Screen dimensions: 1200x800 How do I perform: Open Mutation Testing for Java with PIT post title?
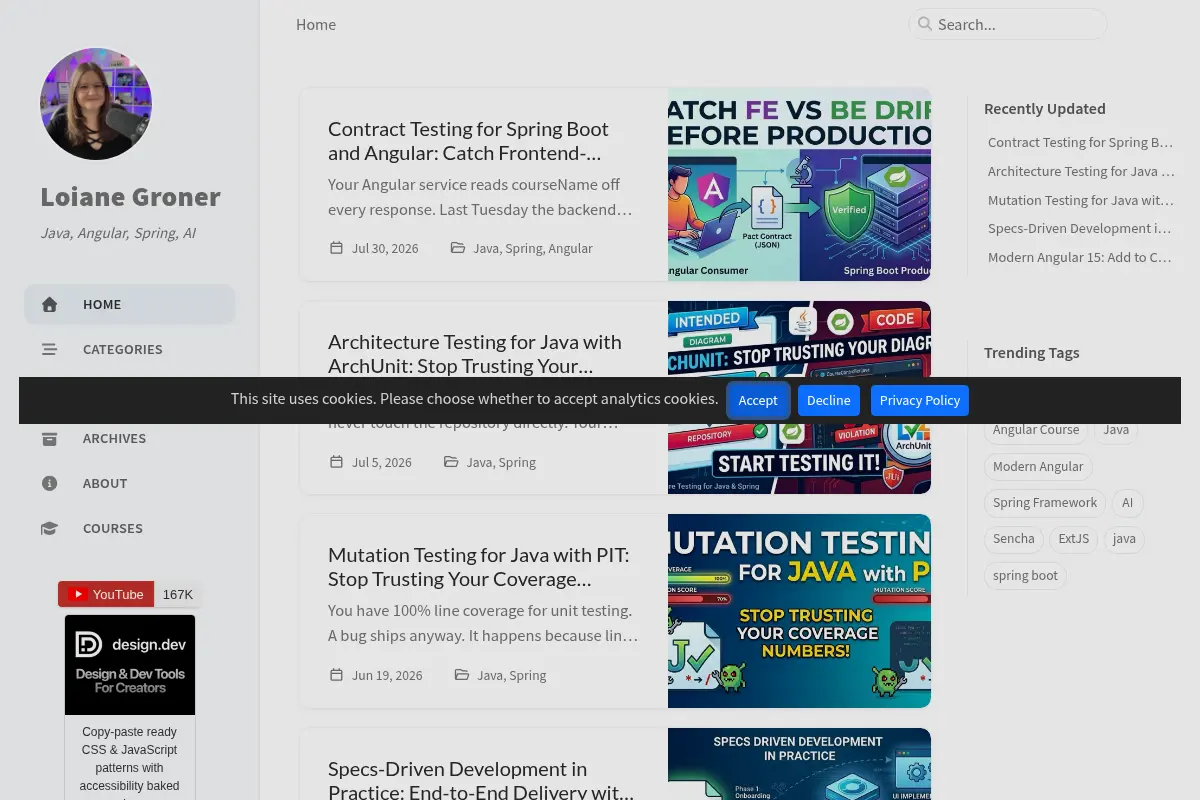479,567
